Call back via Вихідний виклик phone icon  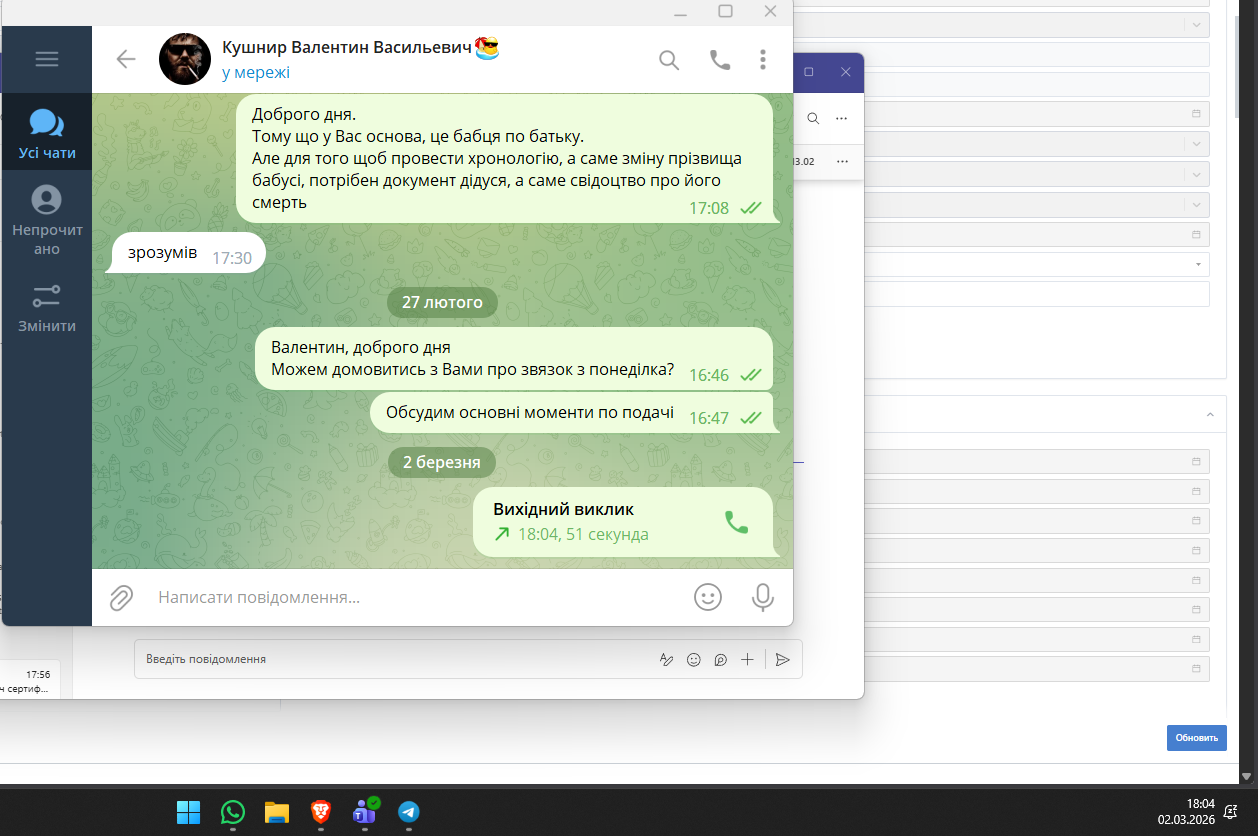coord(736,522)
